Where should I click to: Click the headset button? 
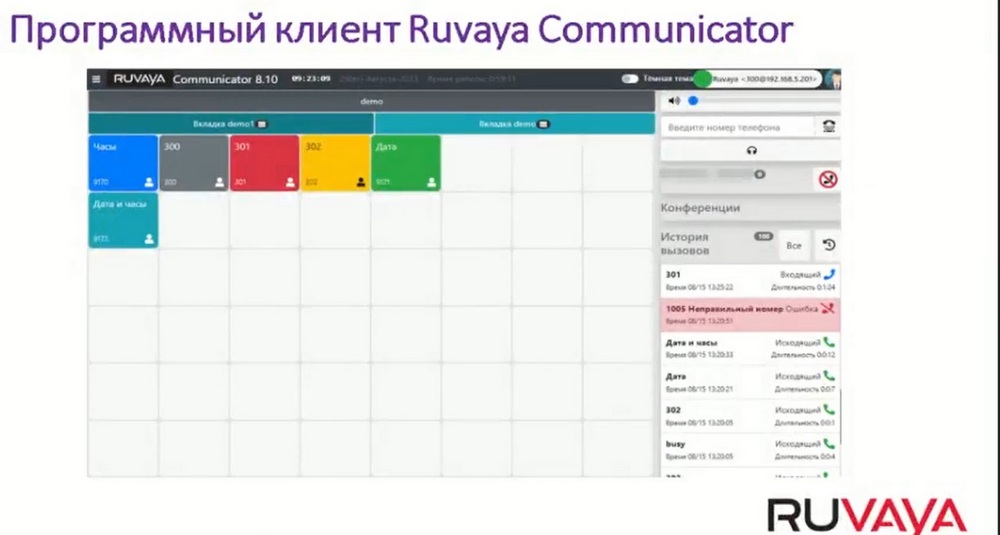click(x=751, y=150)
